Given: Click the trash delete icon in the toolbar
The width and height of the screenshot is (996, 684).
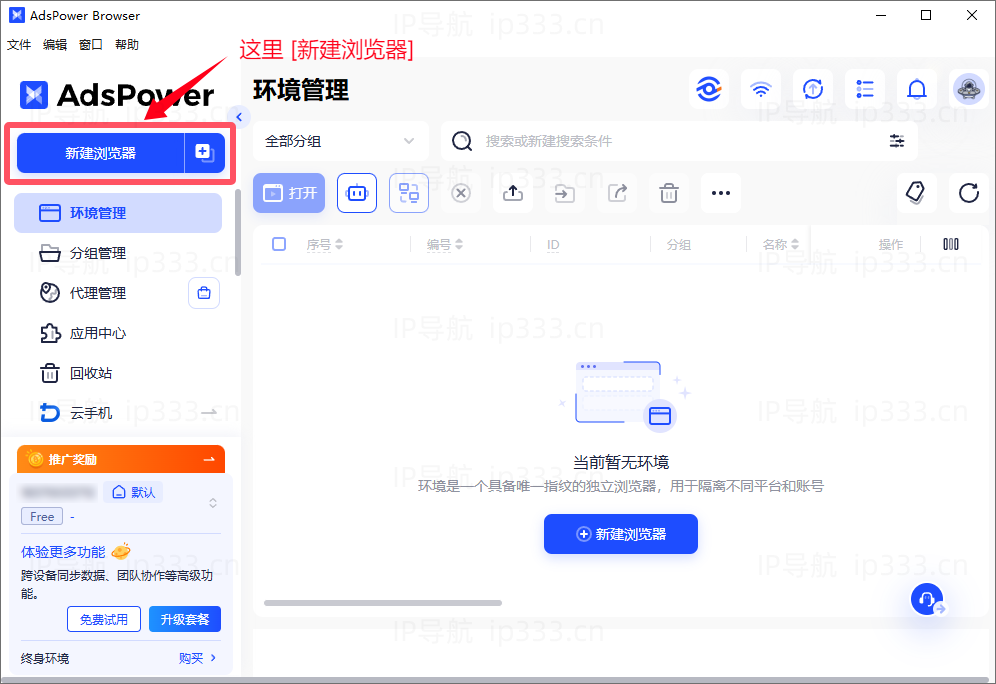Looking at the screenshot, I should [x=669, y=192].
